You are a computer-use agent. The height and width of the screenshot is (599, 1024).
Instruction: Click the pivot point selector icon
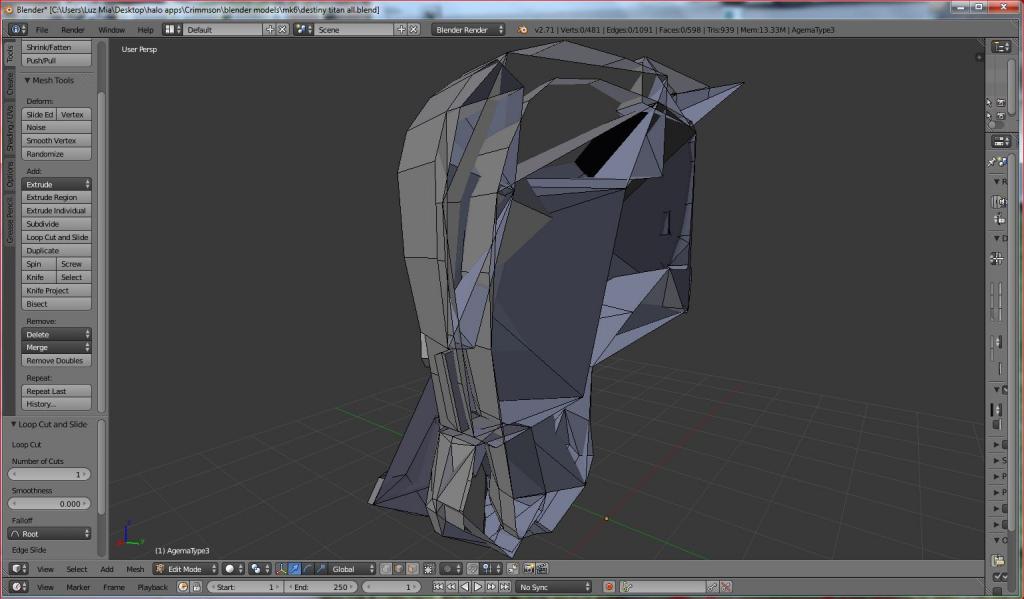[258, 569]
